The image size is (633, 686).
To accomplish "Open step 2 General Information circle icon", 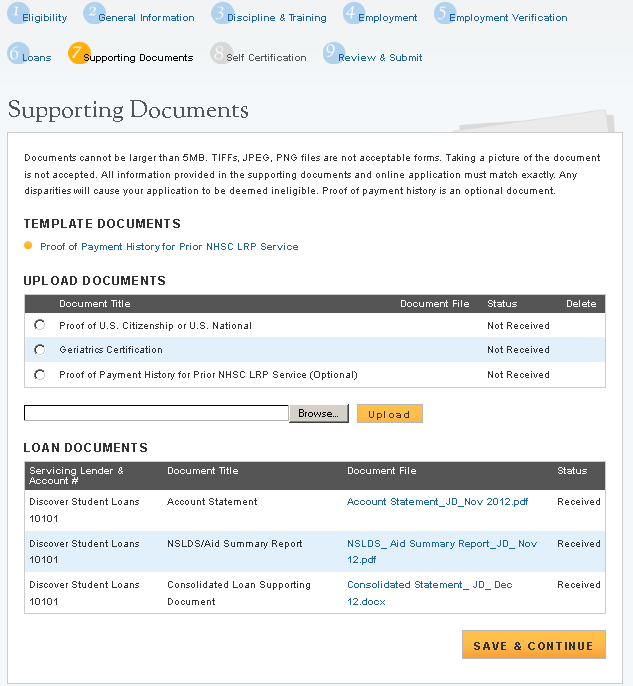I will [x=94, y=13].
